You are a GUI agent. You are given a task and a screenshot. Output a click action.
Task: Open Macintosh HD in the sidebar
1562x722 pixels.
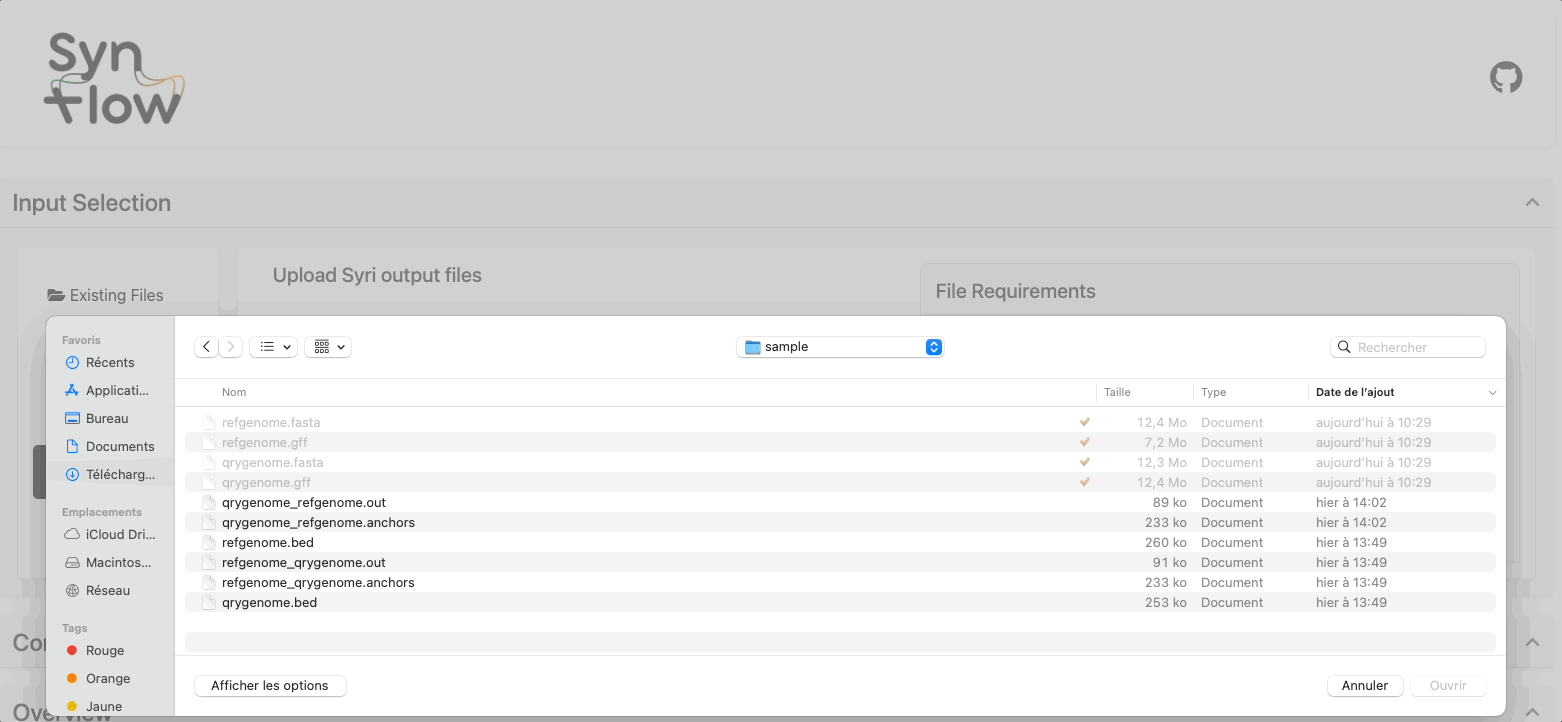[109, 562]
